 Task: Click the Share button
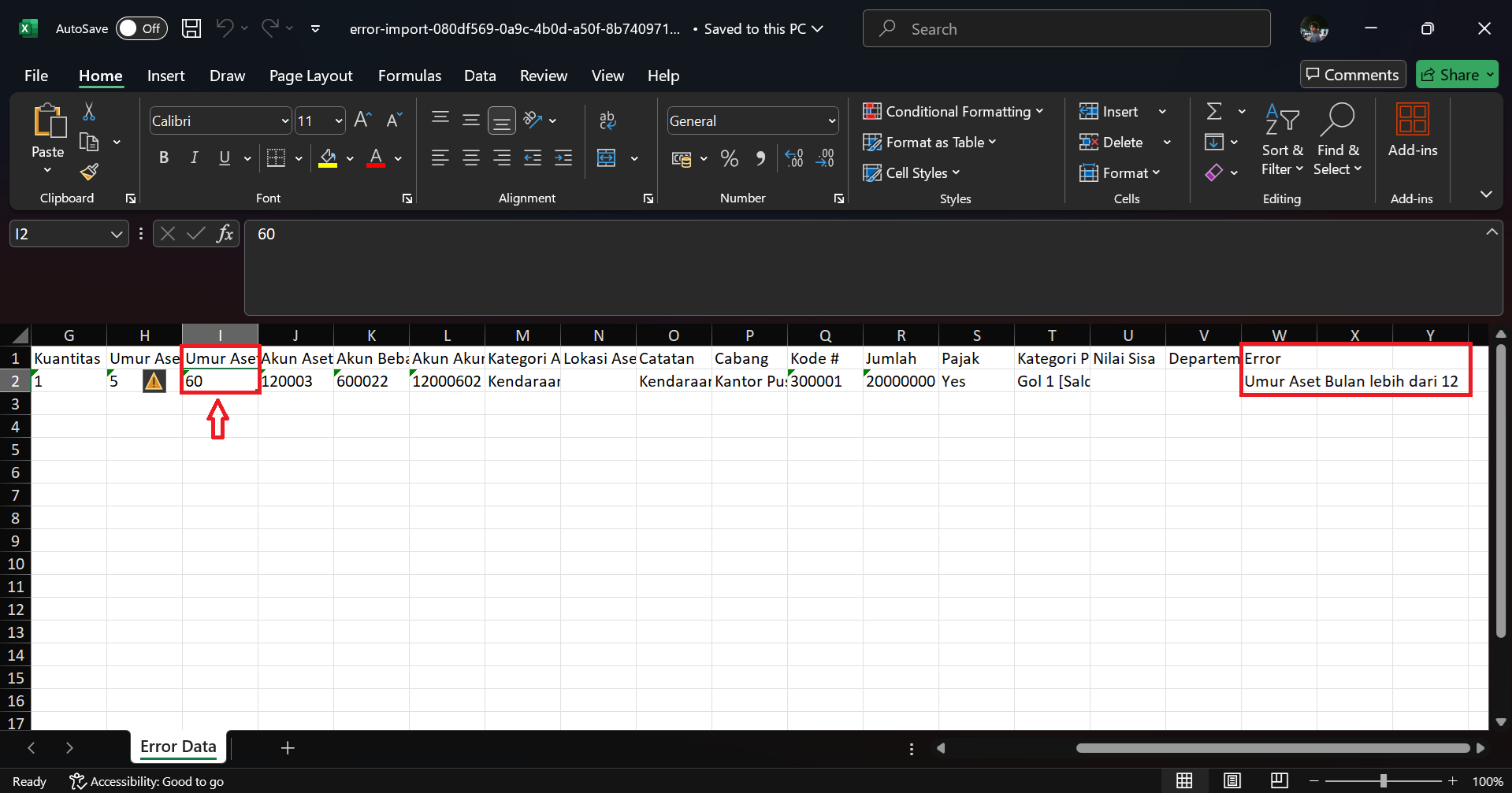[x=1450, y=75]
